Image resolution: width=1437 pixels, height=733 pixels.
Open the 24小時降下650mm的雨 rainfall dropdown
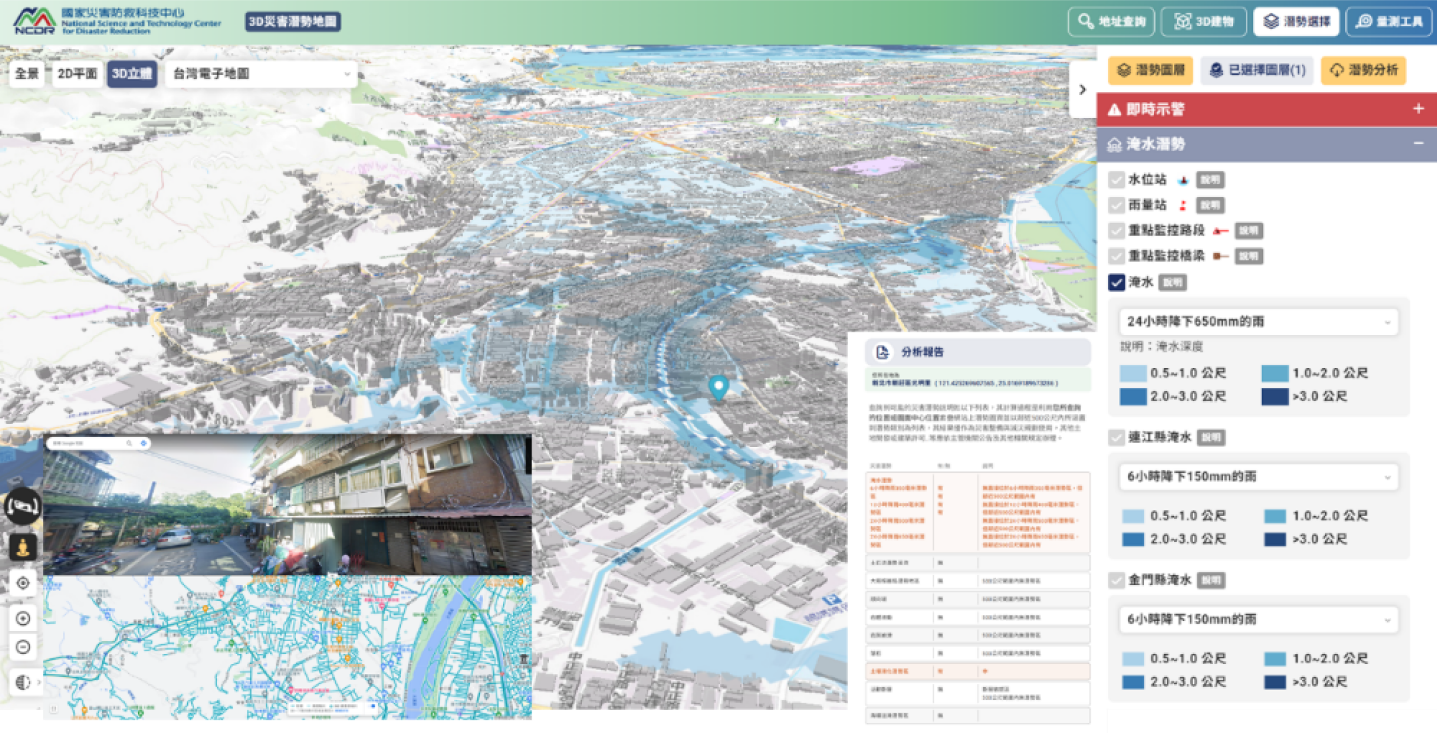[x=1258, y=322]
